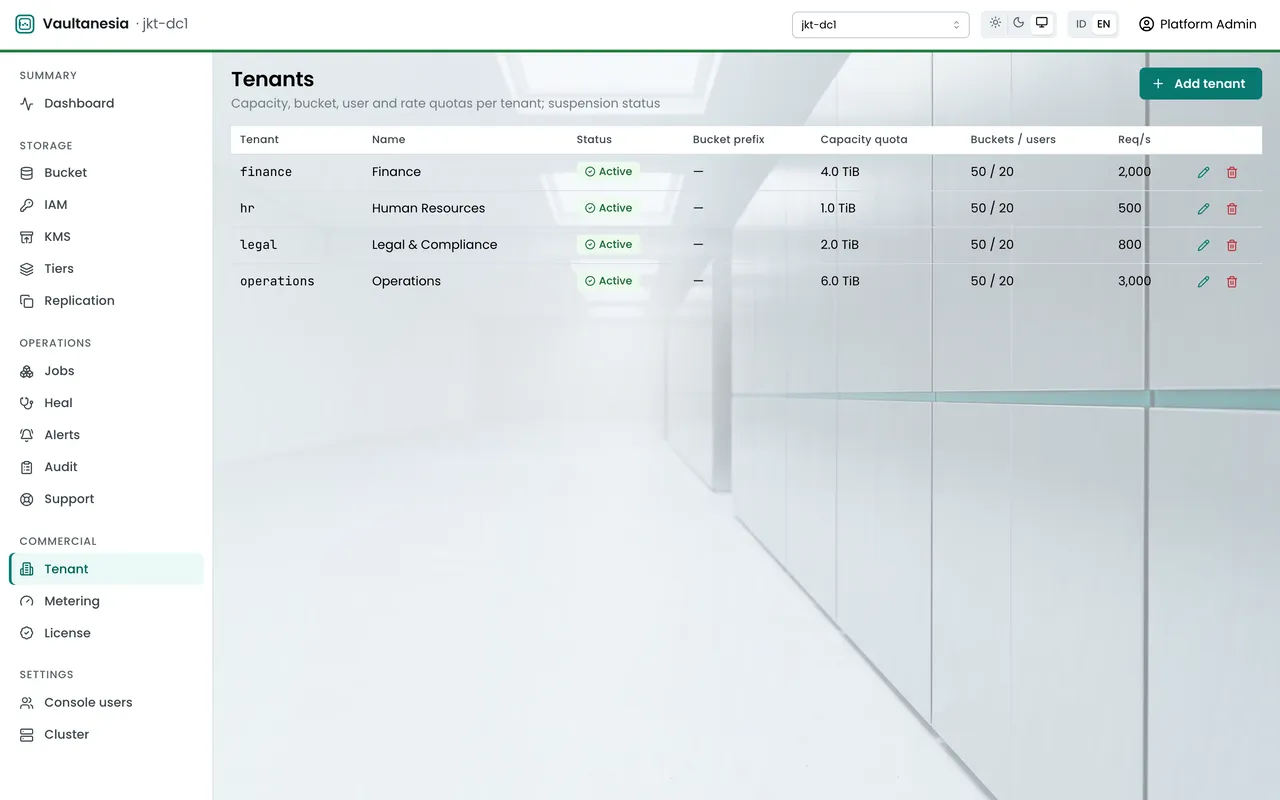Navigate to IAM section
This screenshot has width=1280, height=800.
[x=106, y=205]
